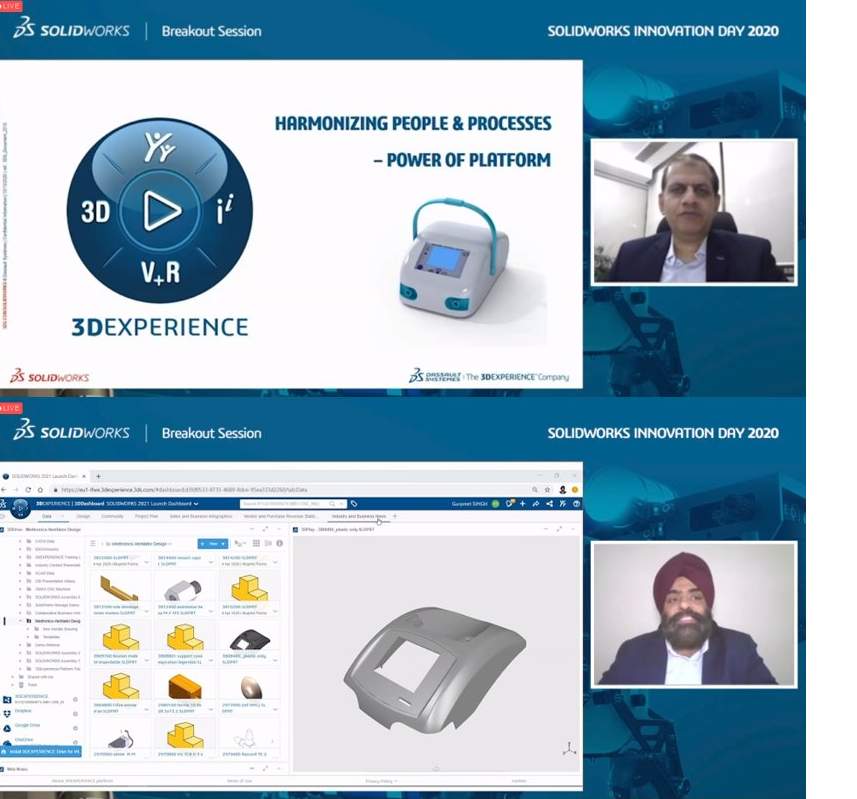This screenshot has width=857, height=799.
Task: Open Sales and Business Infographics tab
Action: click(x=201, y=516)
